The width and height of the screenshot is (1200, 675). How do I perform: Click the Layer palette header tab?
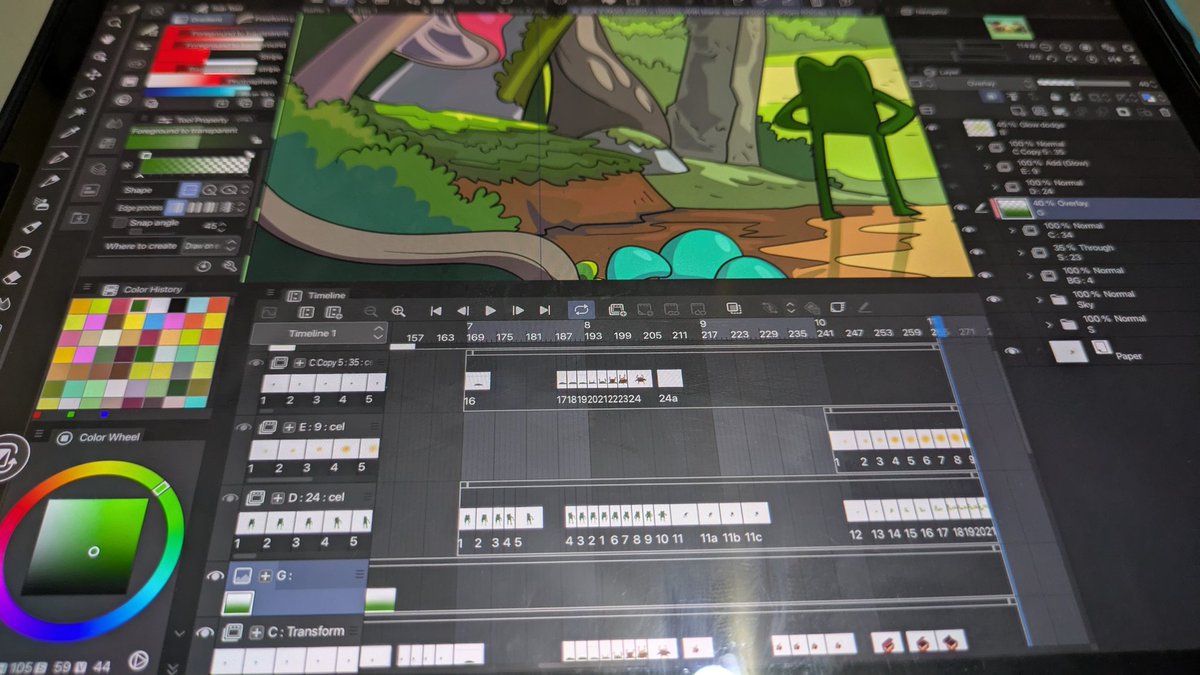click(x=946, y=70)
